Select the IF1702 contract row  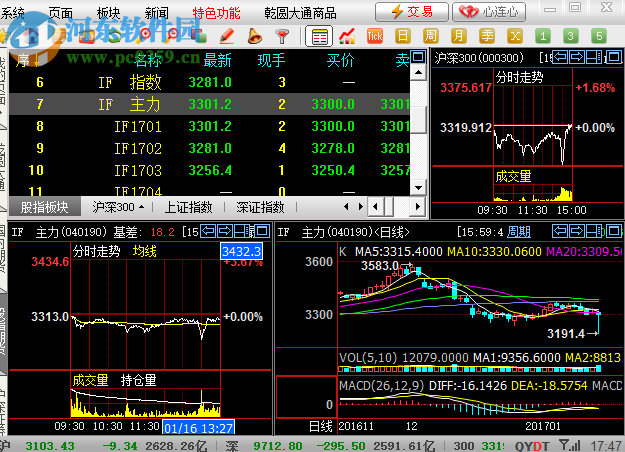(x=210, y=148)
